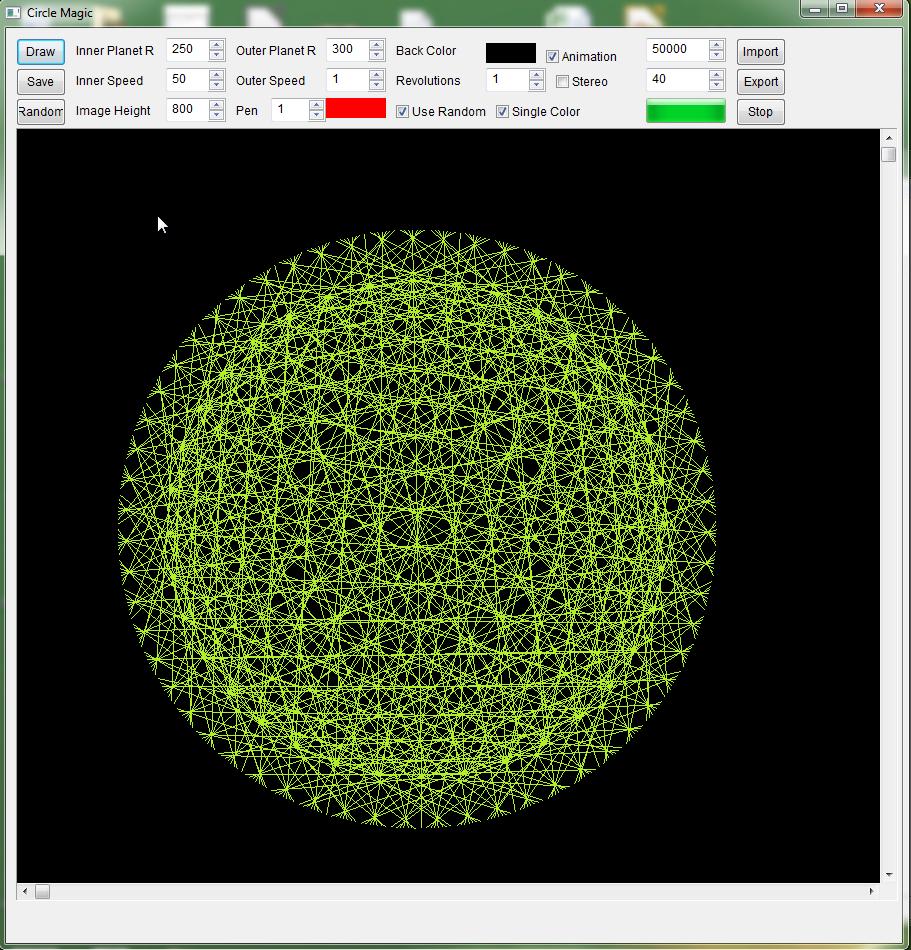Screen dimensions: 911x950
Task: Click the Draw button
Action: pos(40,52)
